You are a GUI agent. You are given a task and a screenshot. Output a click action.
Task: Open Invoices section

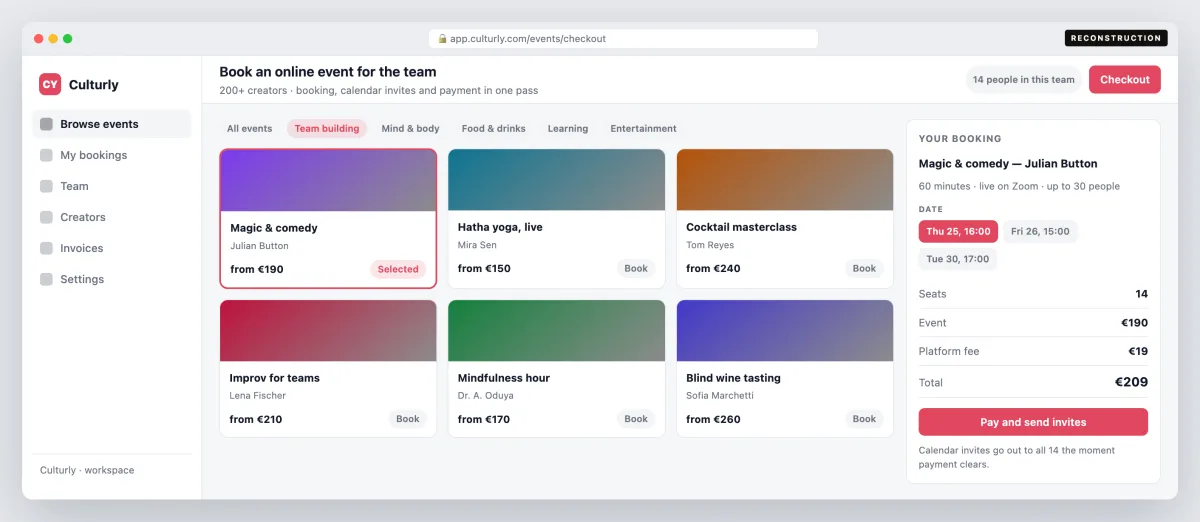pos(112,248)
